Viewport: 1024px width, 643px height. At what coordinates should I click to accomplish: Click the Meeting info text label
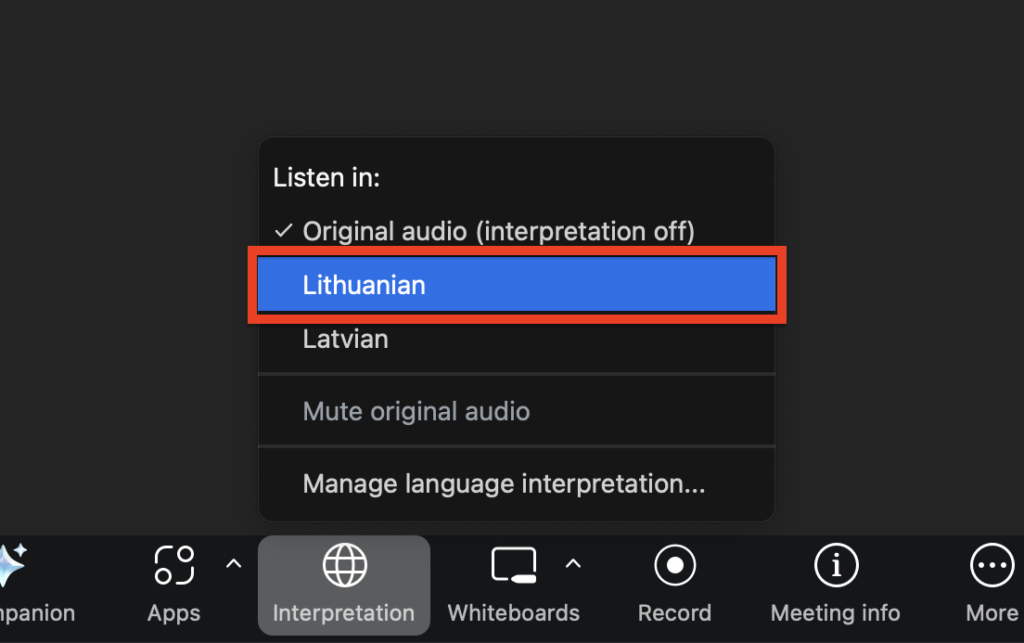[835, 613]
